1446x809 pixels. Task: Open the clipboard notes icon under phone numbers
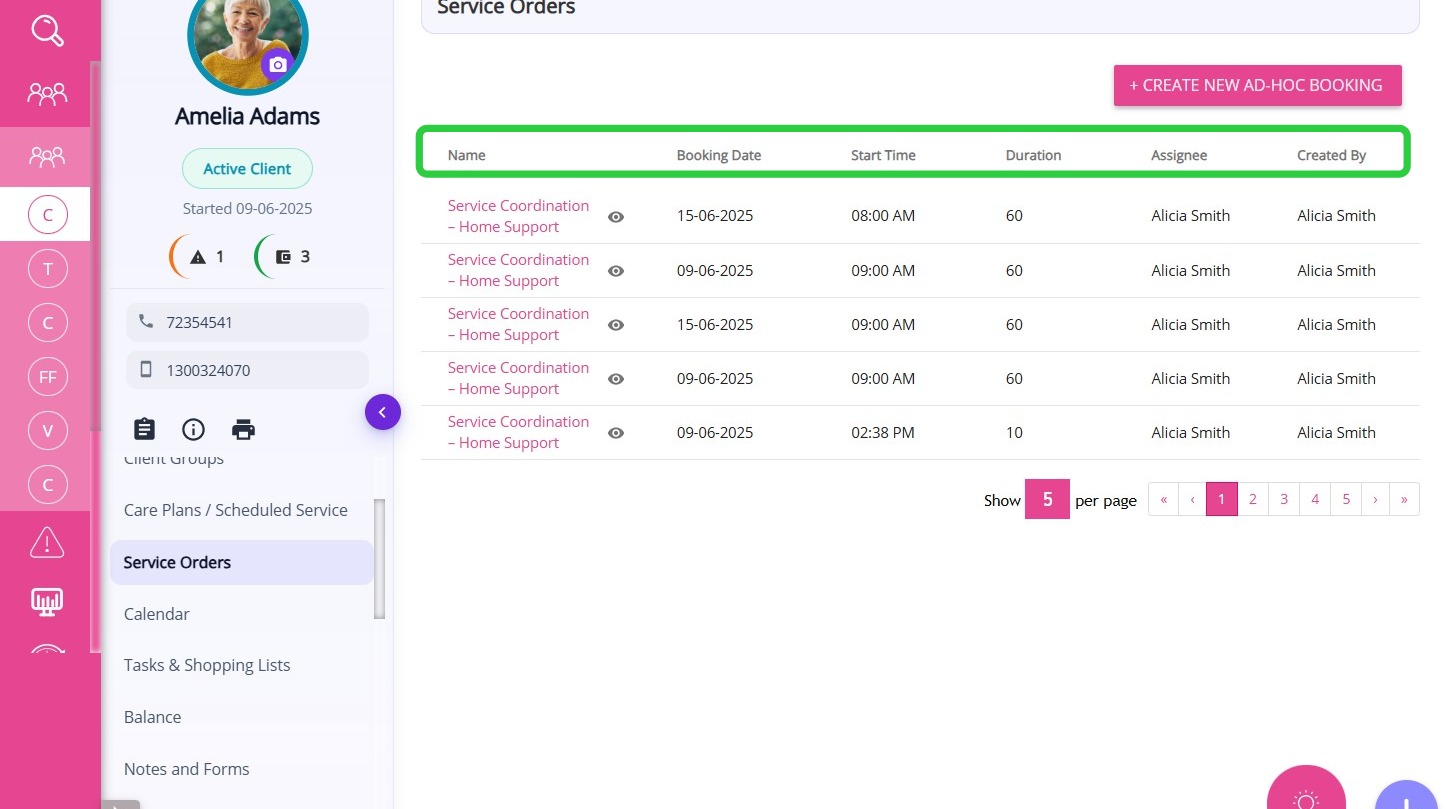point(145,429)
